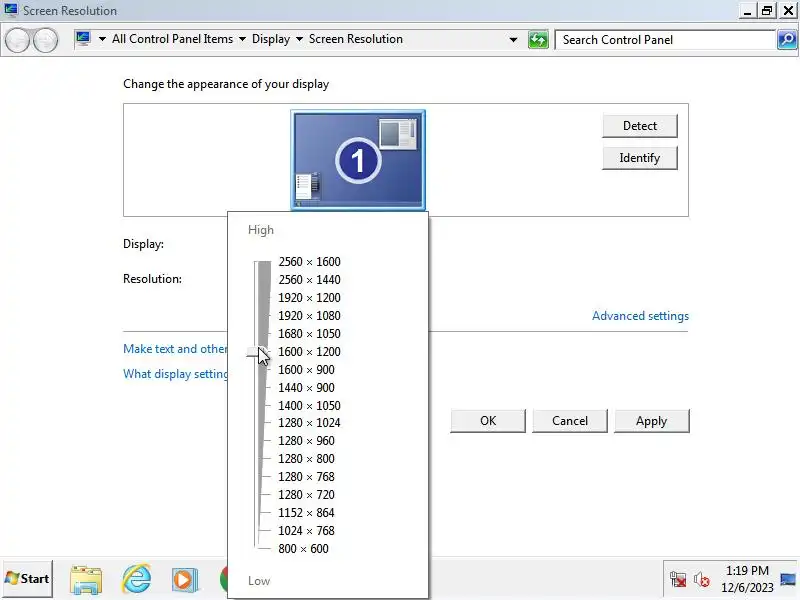The image size is (800, 600).
Task: Select 1600 × 1200 resolution
Action: tap(309, 352)
